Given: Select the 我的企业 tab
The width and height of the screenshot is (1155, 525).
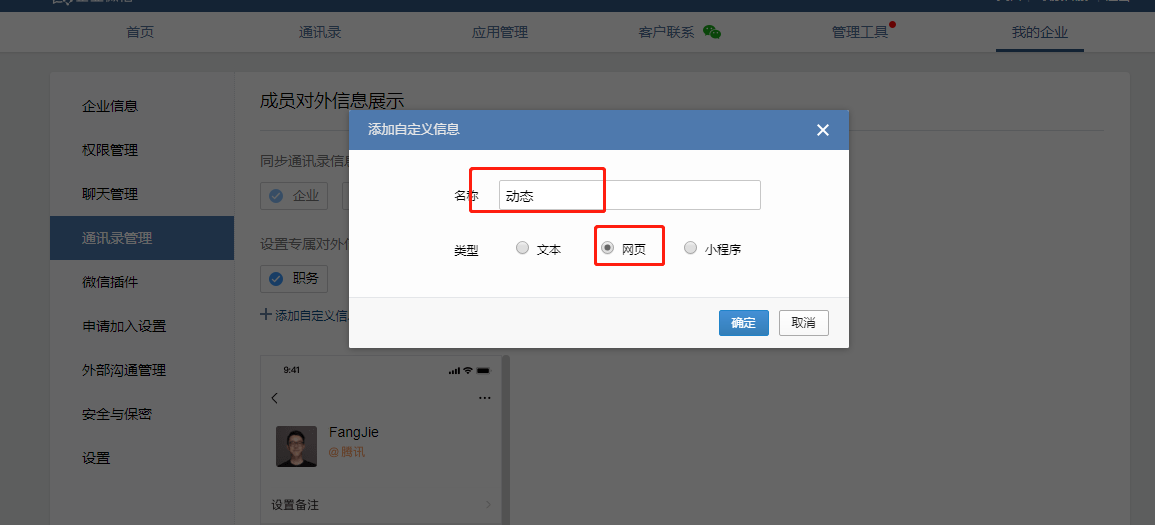Looking at the screenshot, I should pos(1039,32).
